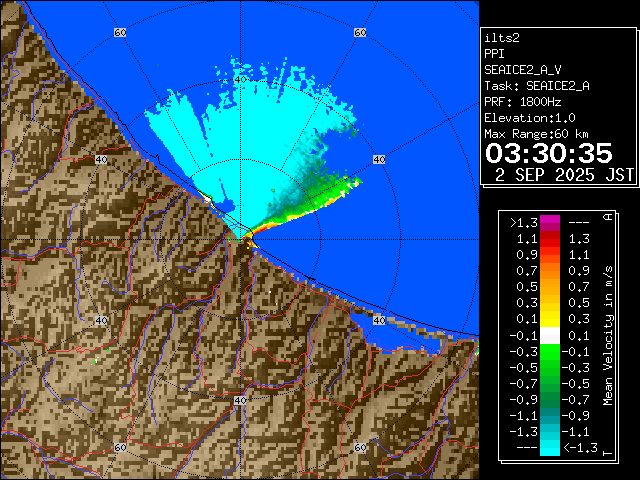The width and height of the screenshot is (640, 480).
Task: Click the Mean Velocity in m/s axis label
Action: [x=607, y=335]
